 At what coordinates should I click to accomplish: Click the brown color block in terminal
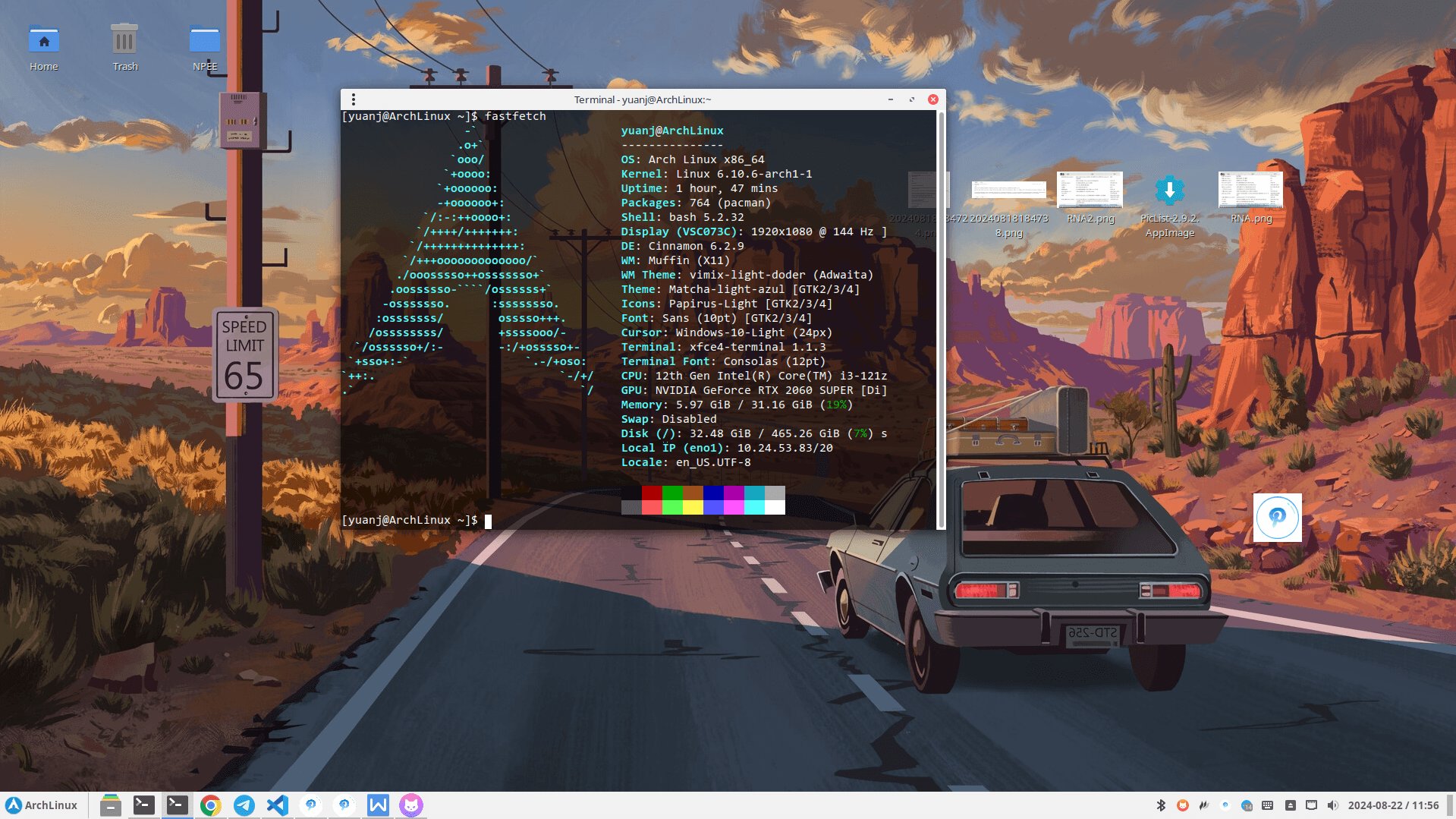point(693,493)
